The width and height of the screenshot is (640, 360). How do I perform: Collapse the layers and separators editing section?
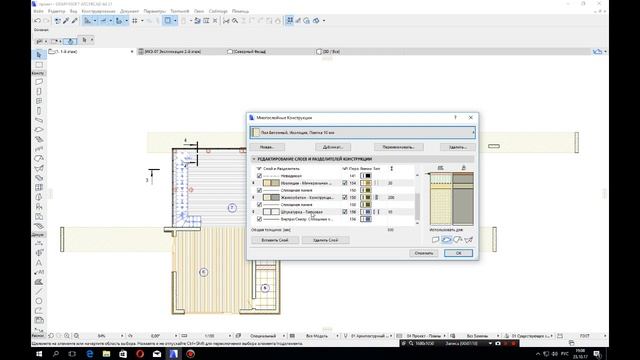(x=254, y=159)
